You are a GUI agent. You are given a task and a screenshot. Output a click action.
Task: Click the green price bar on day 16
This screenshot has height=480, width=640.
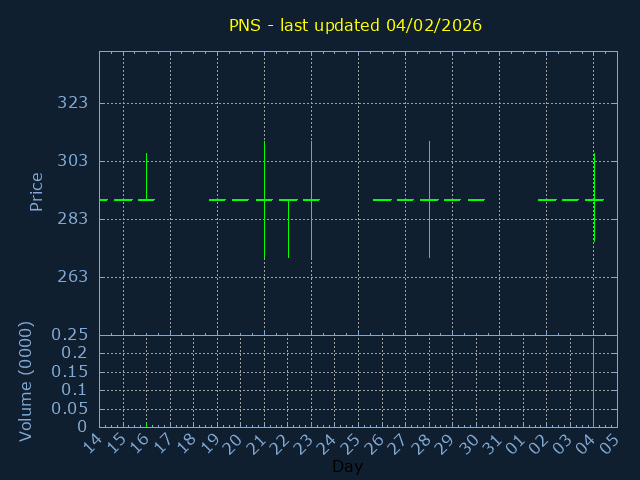click(x=146, y=176)
